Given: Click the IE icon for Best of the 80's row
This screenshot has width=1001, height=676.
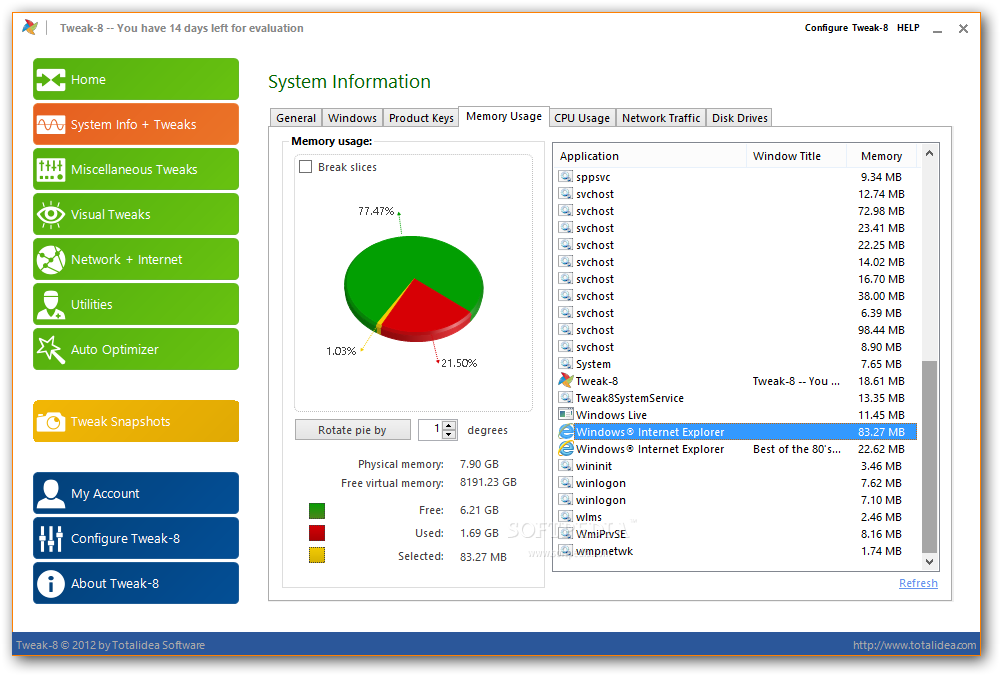Looking at the screenshot, I should [x=566, y=449].
